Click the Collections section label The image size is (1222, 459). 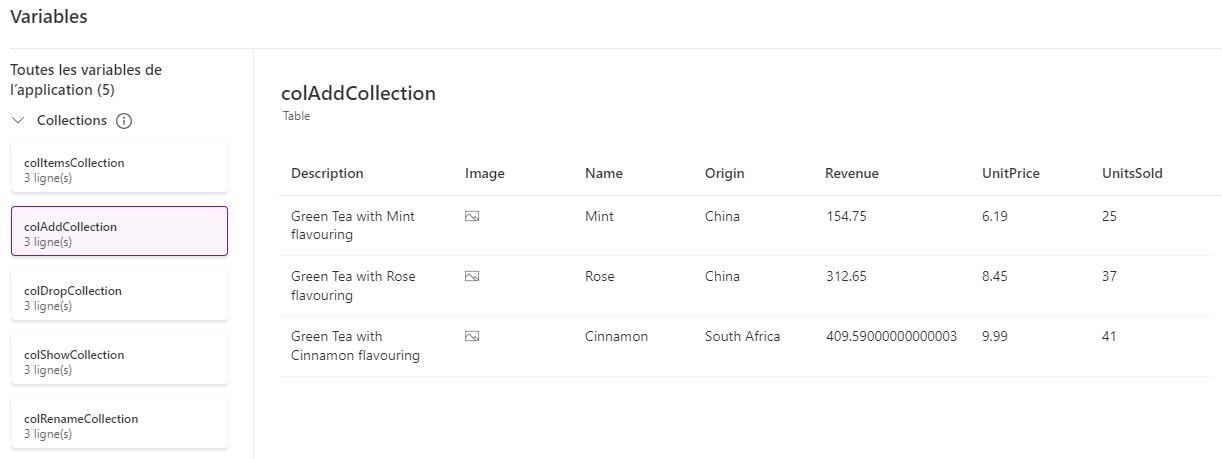pyautogui.click(x=72, y=121)
